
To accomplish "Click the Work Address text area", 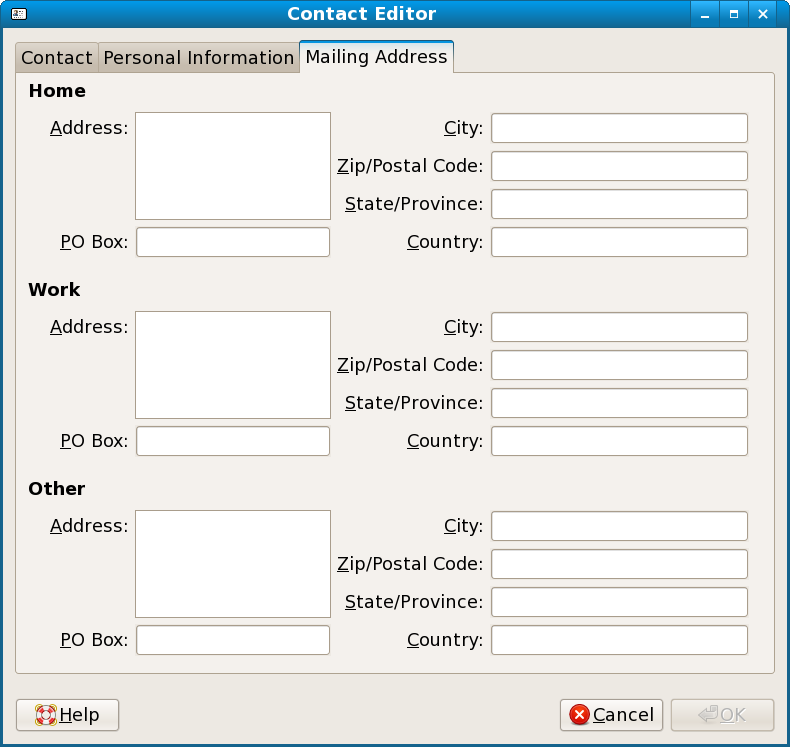I will pyautogui.click(x=233, y=365).
